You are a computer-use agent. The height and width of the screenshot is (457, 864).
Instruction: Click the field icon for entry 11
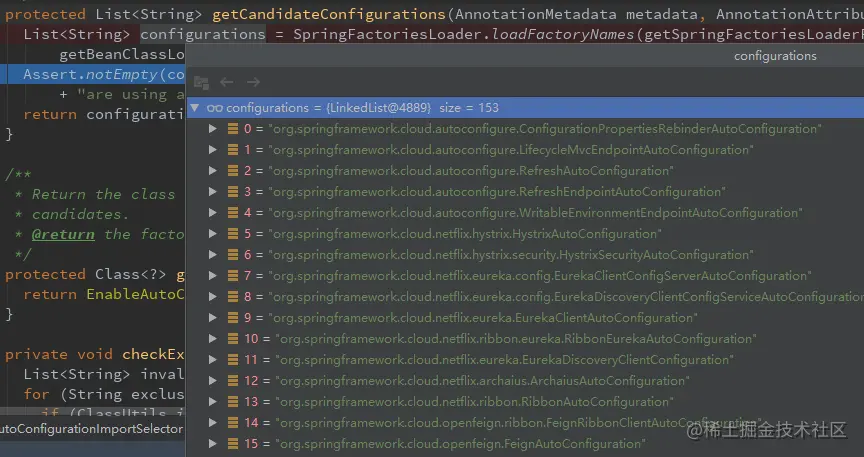(233, 359)
